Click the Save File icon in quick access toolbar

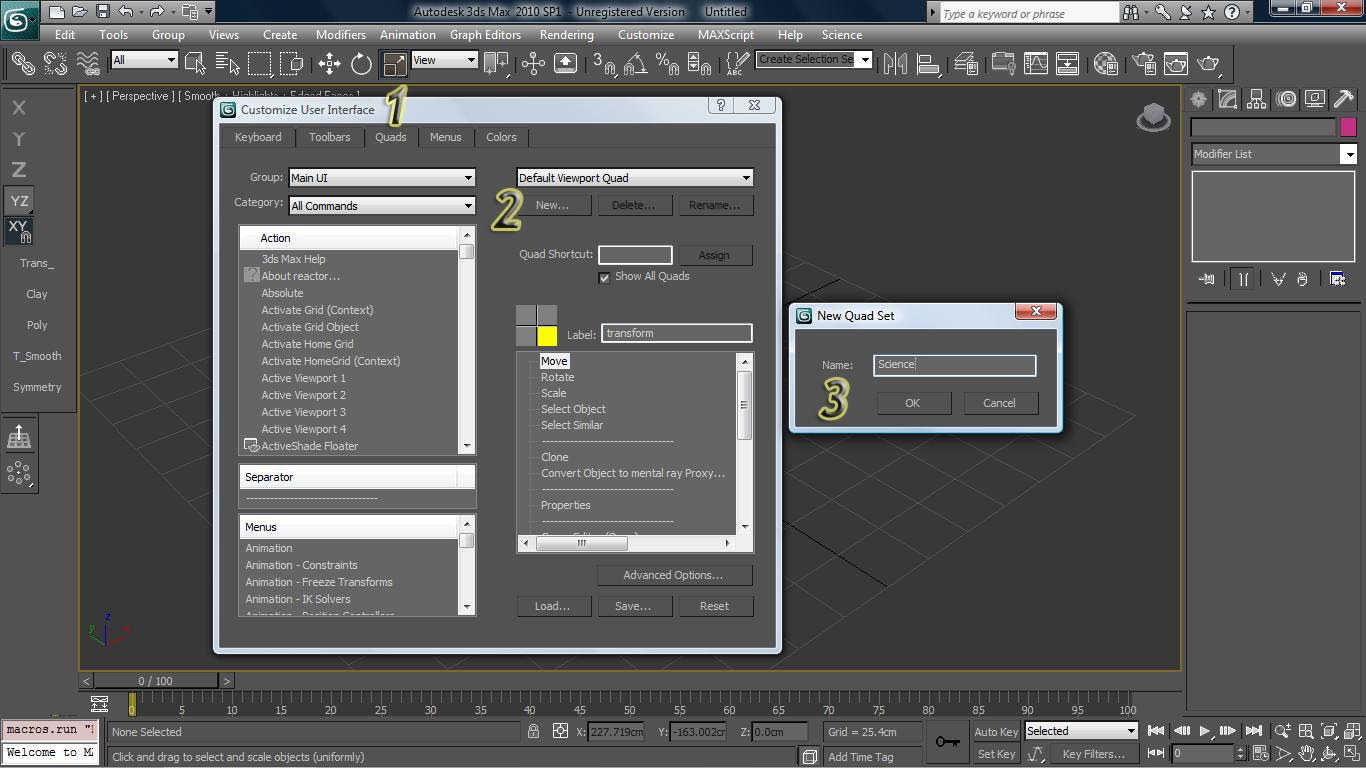click(103, 12)
